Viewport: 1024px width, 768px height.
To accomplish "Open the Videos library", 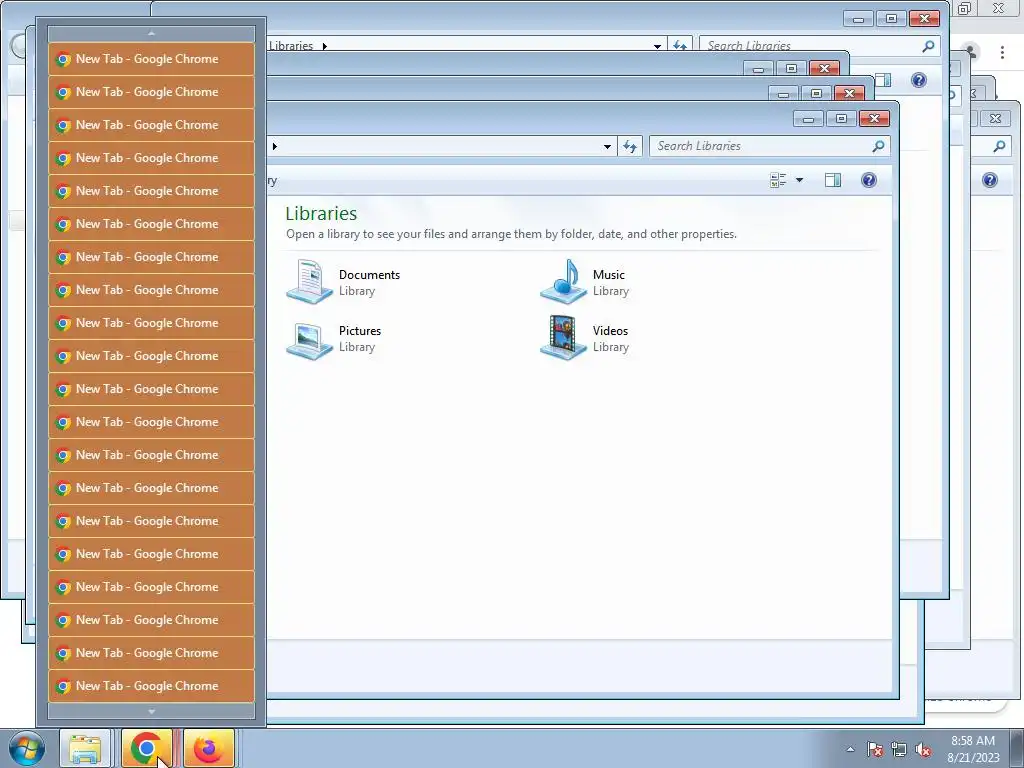I will (x=584, y=338).
